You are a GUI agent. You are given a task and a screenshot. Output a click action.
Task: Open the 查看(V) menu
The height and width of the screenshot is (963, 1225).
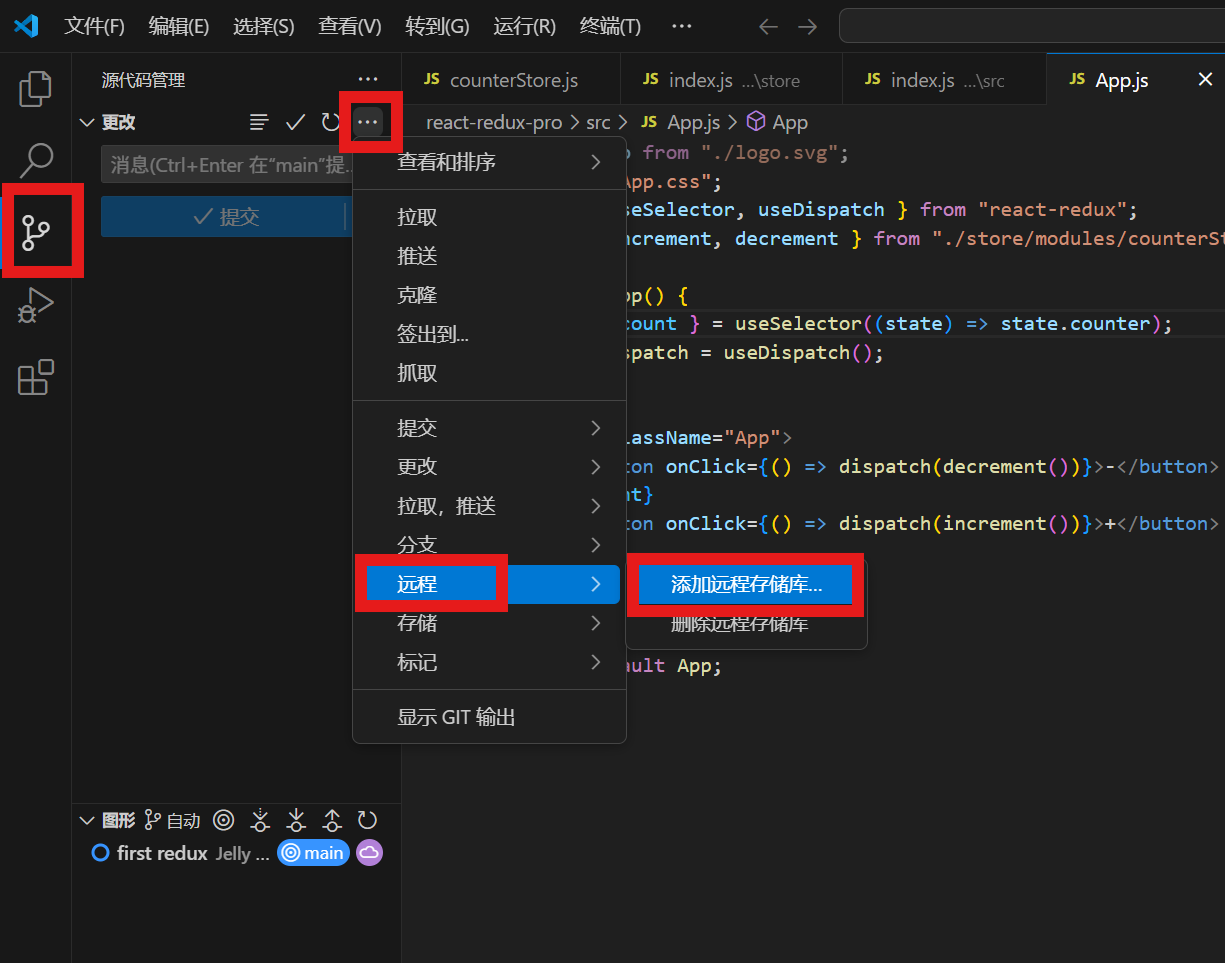[350, 27]
